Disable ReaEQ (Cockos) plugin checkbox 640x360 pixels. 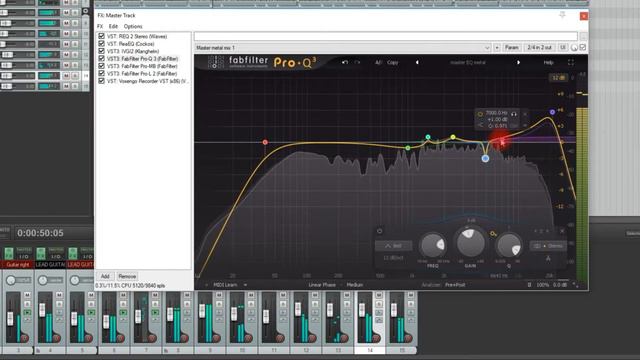[102, 44]
